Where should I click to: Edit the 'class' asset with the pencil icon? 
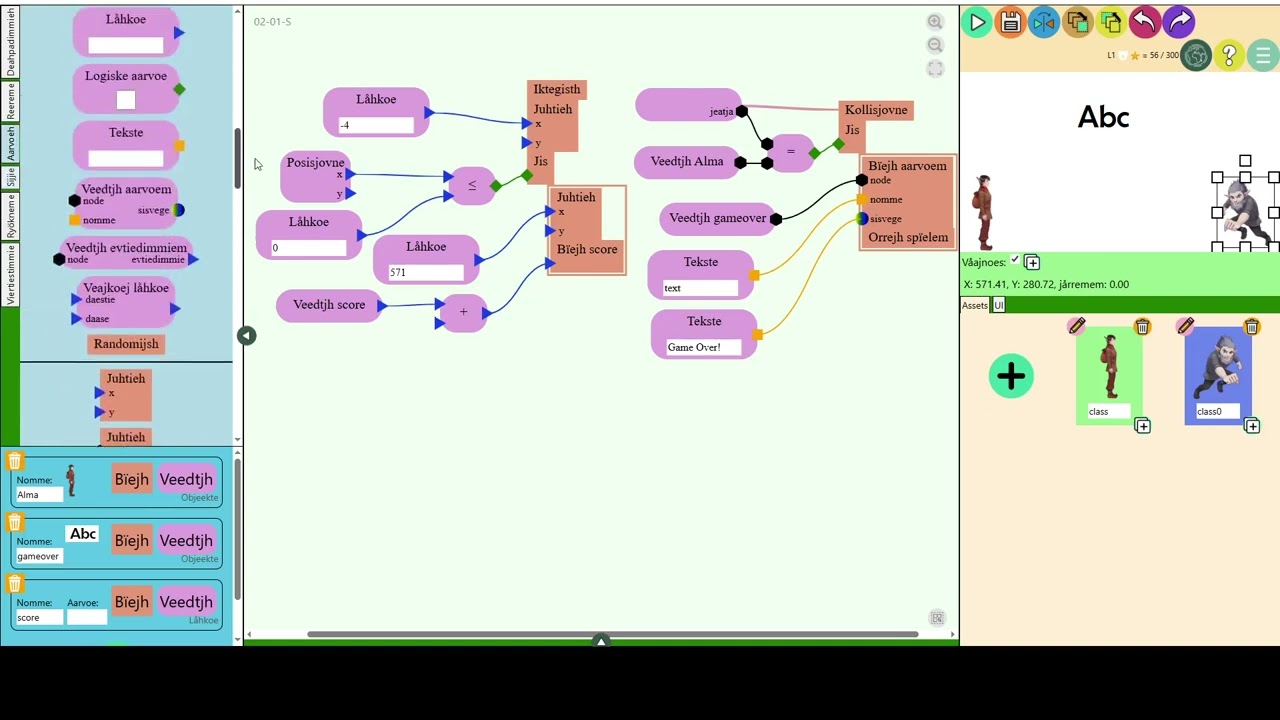pos(1077,326)
